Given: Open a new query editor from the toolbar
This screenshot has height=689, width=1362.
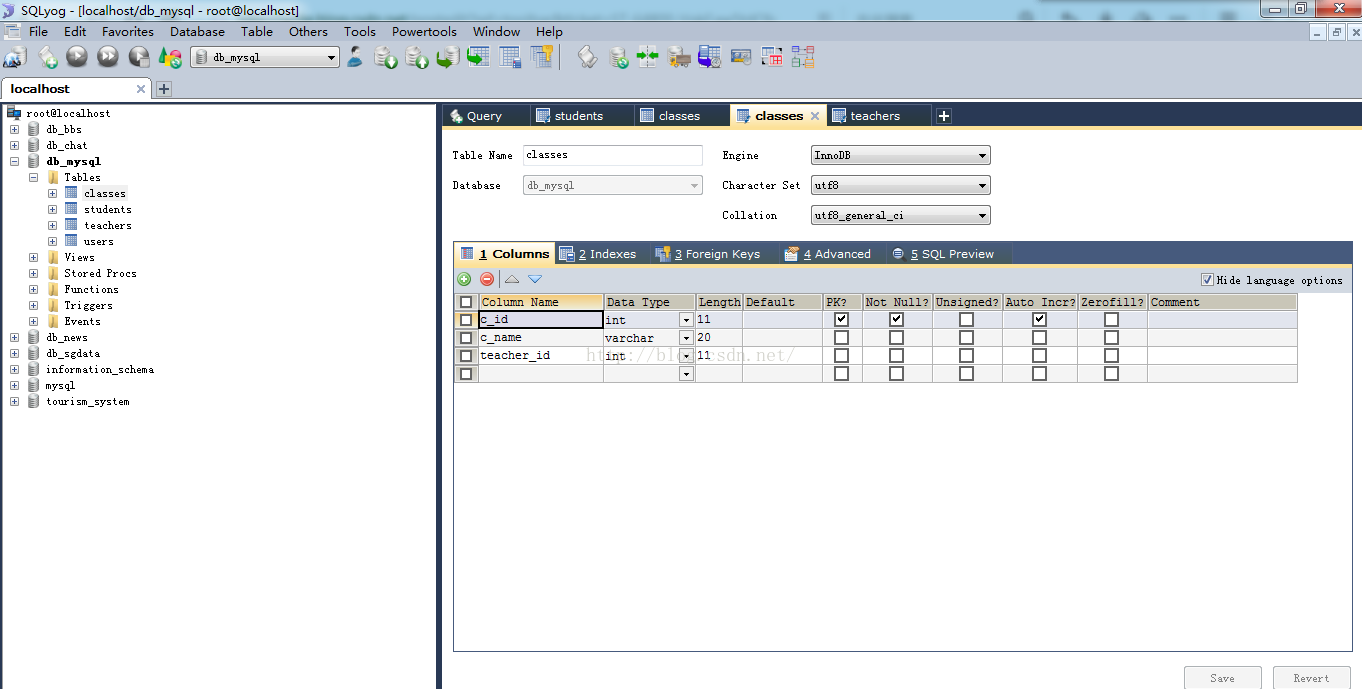Looking at the screenshot, I should point(47,57).
